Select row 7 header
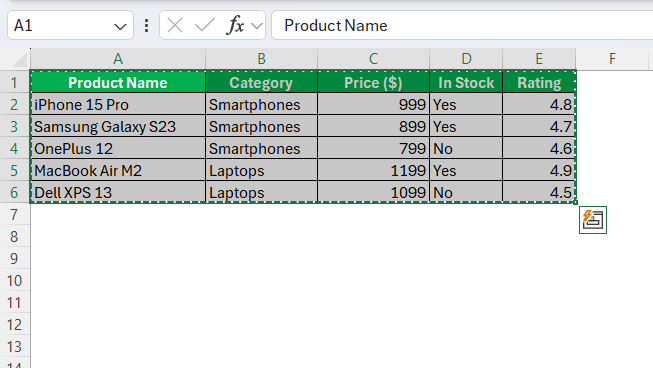The image size is (653, 368). (15, 214)
